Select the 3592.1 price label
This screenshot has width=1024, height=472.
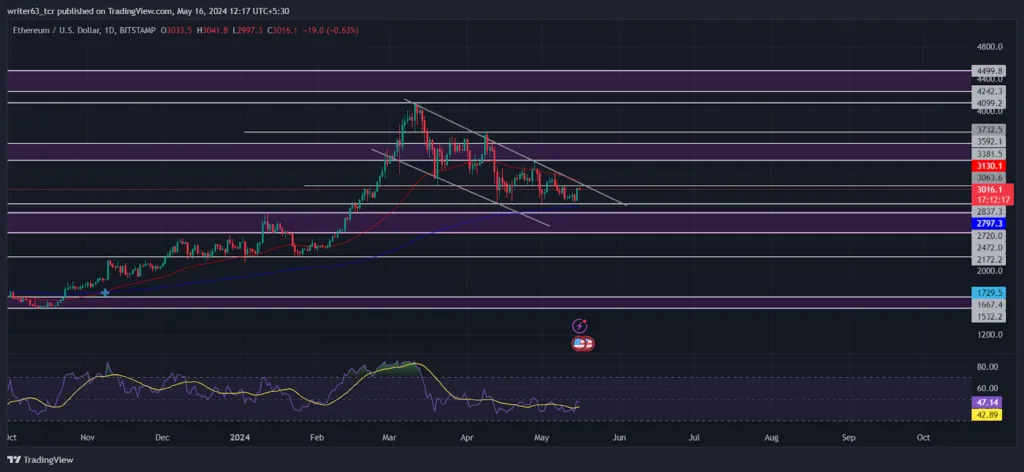click(987, 141)
